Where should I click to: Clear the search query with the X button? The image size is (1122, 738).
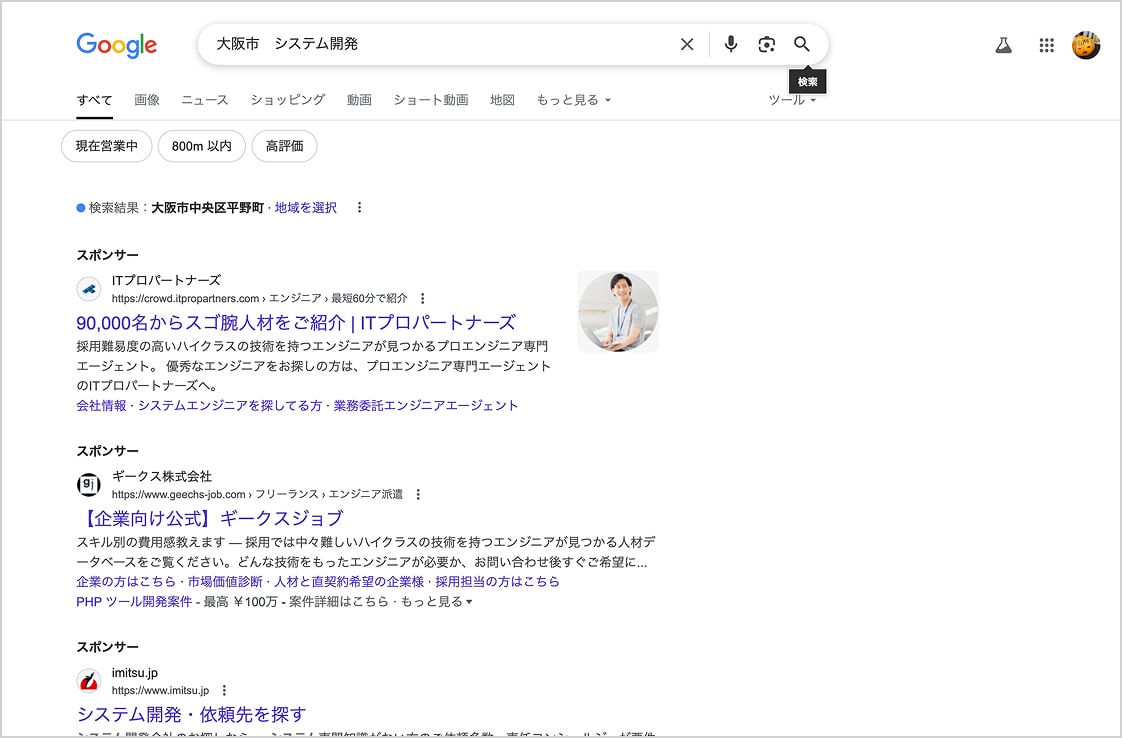(x=687, y=44)
